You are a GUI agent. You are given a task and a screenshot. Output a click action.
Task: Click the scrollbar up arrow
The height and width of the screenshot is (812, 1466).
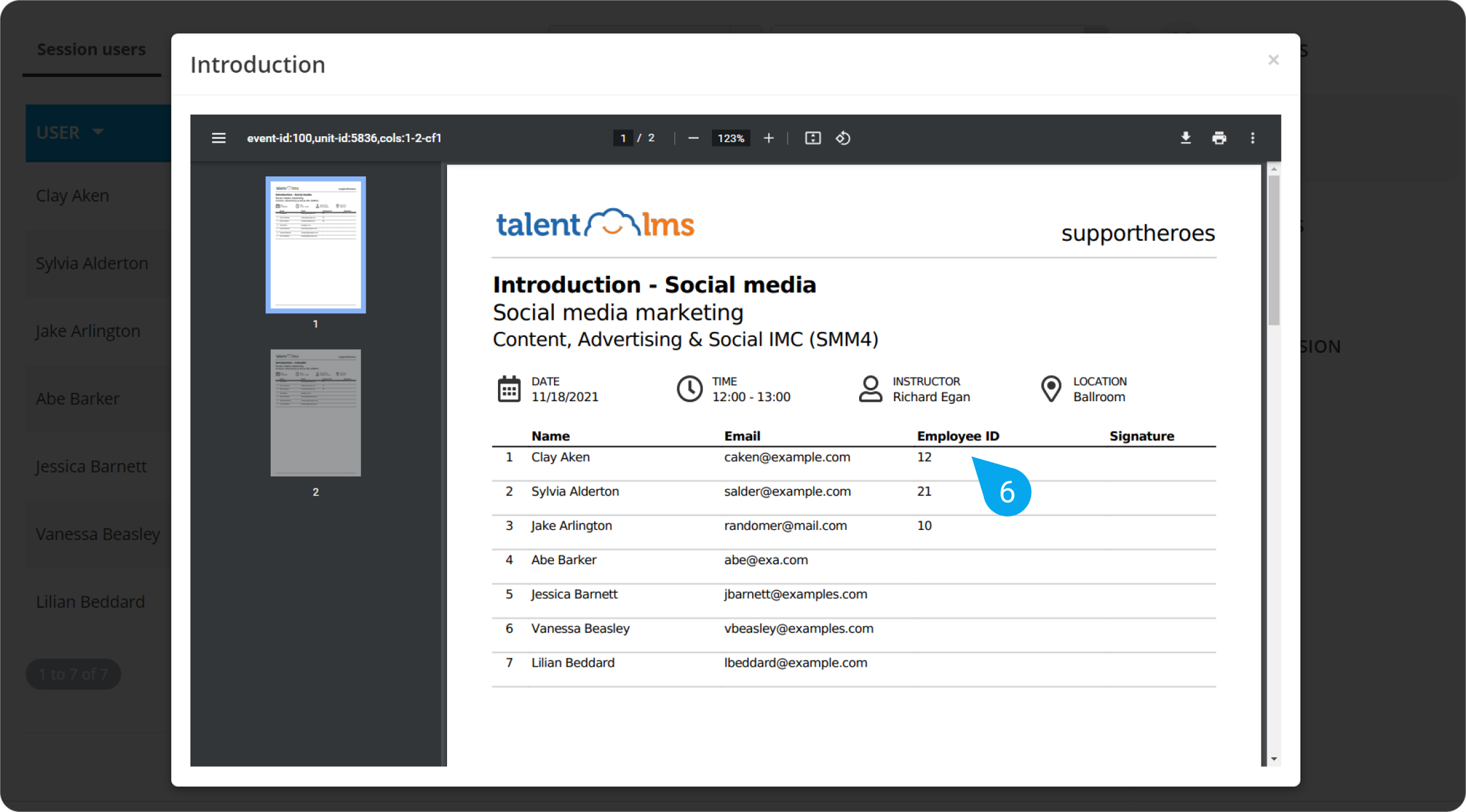(1274, 169)
